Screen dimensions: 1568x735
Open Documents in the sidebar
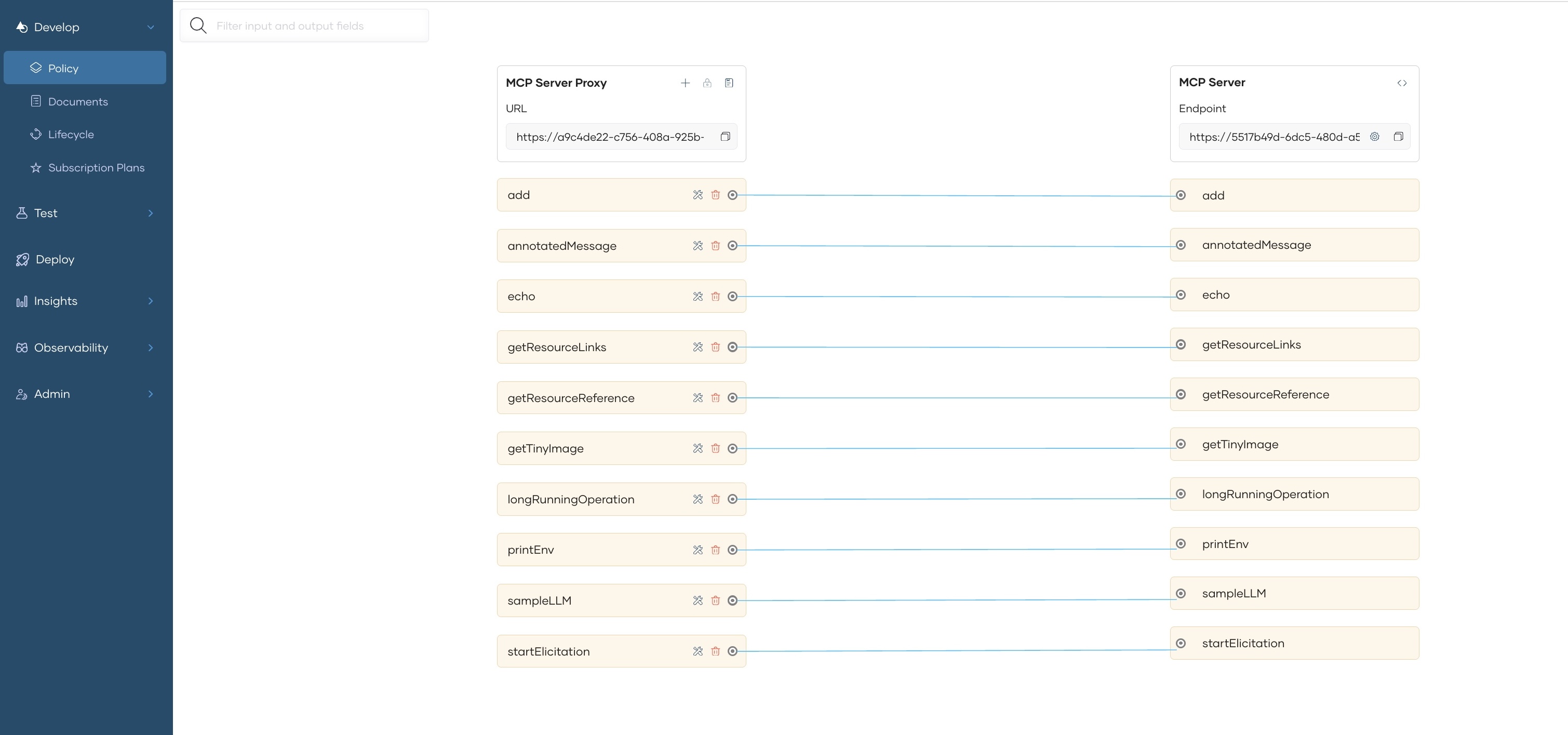(x=78, y=102)
